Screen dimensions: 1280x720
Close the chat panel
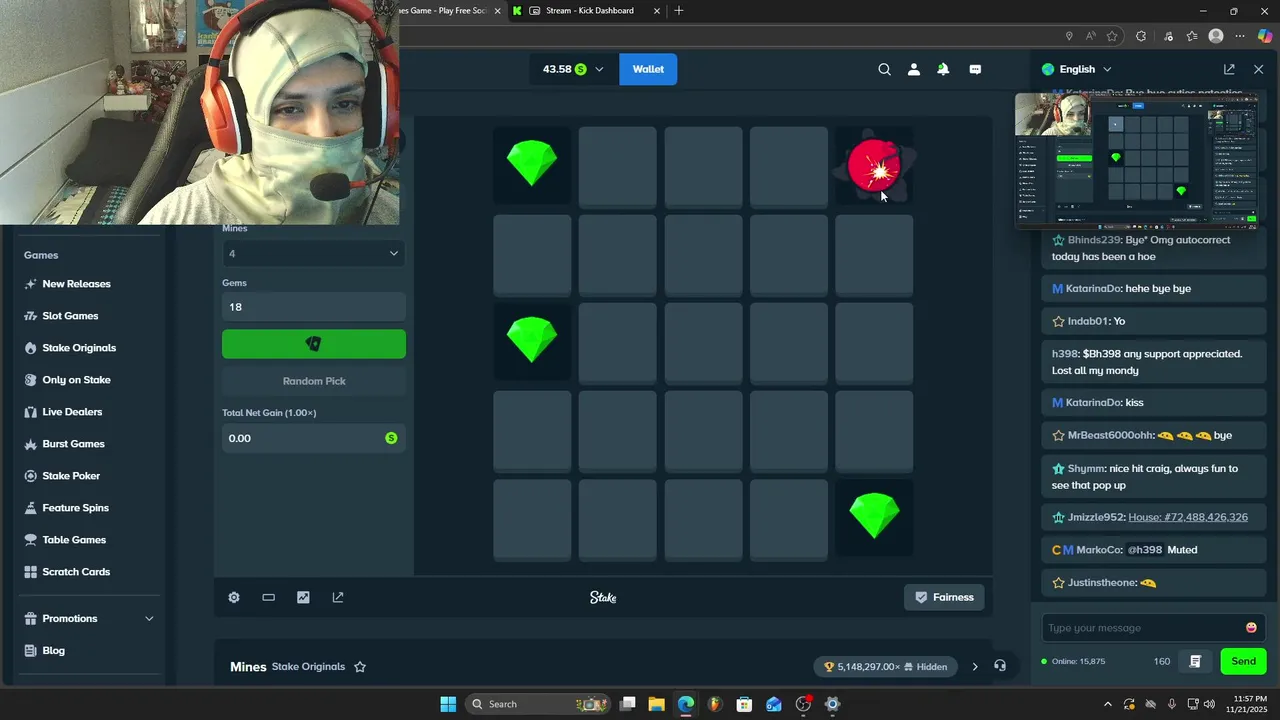1258,69
